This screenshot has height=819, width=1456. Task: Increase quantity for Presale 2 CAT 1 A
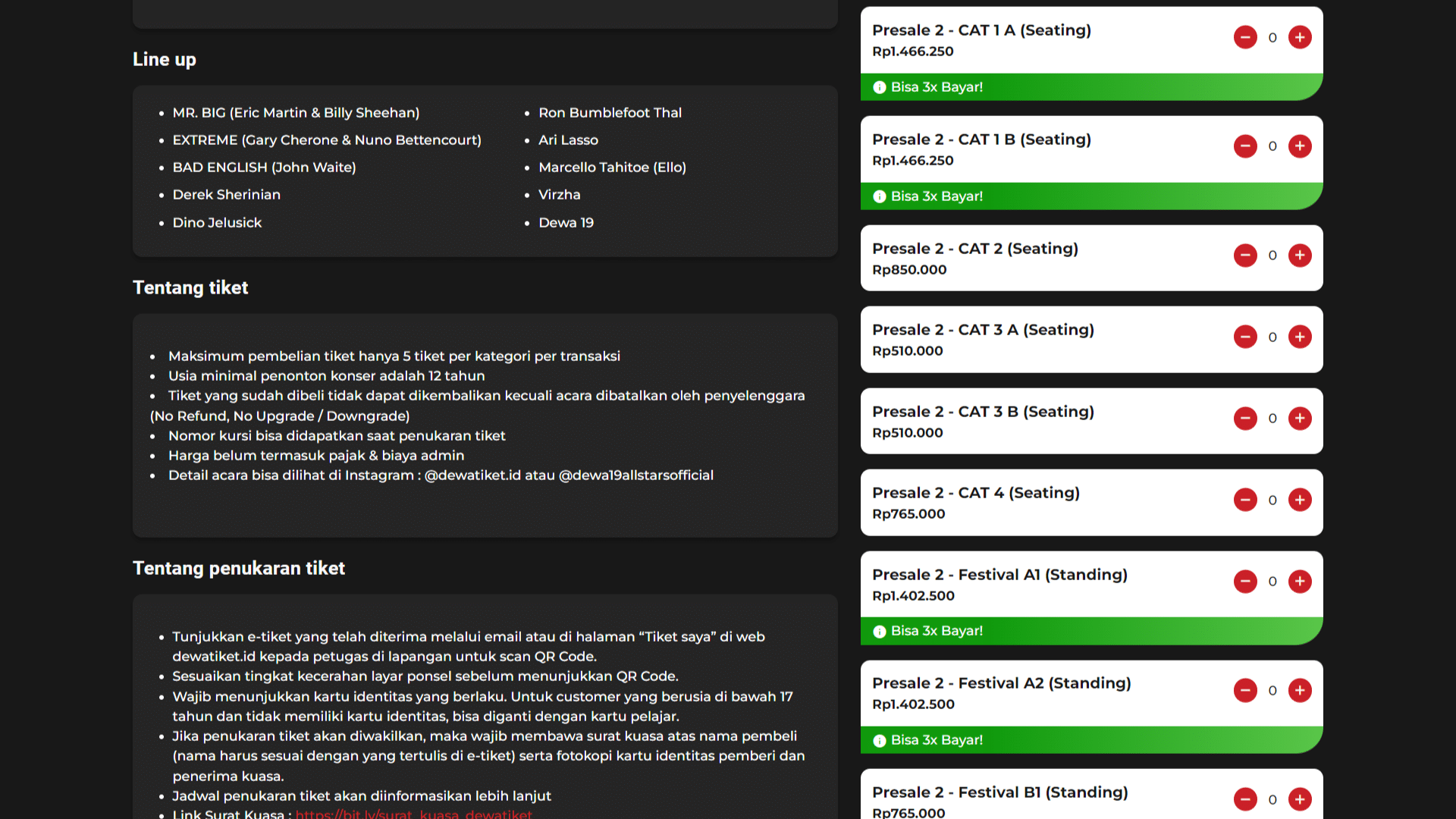1300,37
